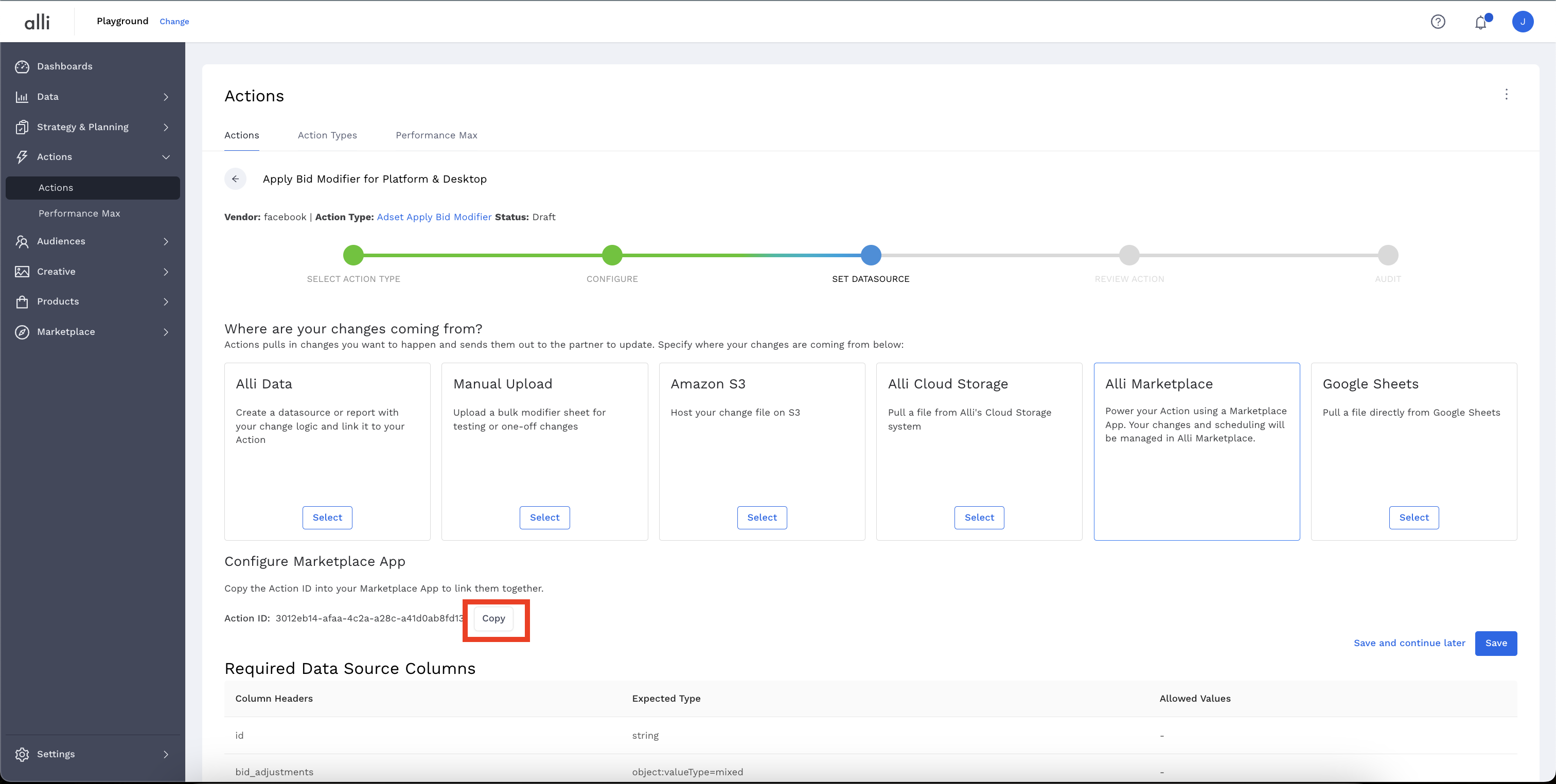Expand the Data sidebar section
Image resolution: width=1556 pixels, height=784 pixels.
point(166,97)
